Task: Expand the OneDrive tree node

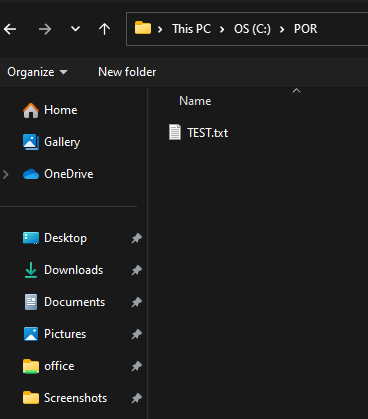Action: tap(6, 174)
